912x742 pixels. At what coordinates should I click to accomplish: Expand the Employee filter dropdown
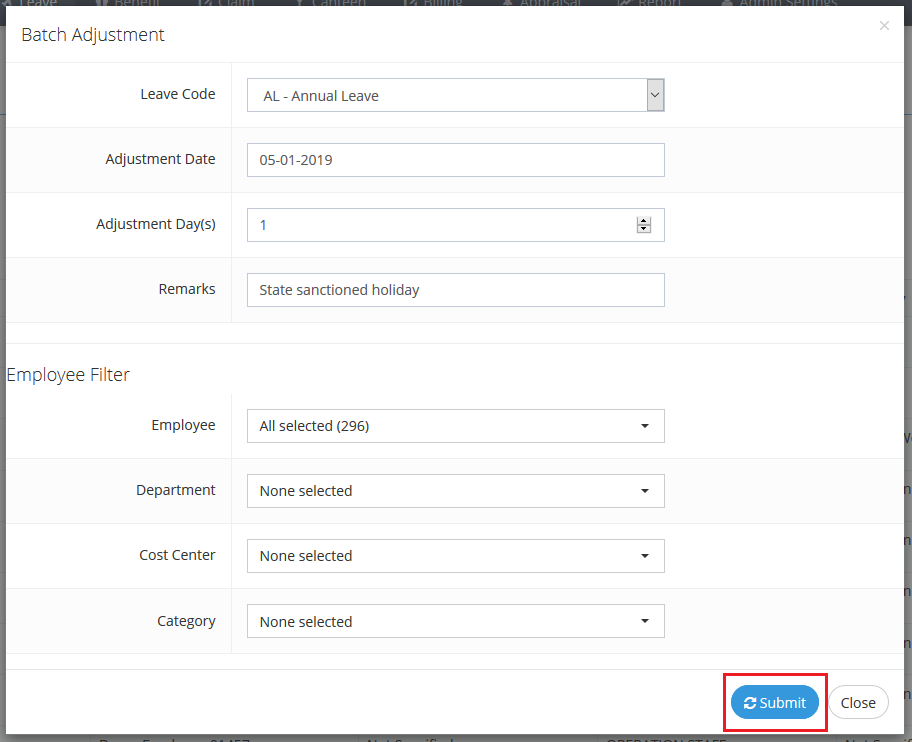(x=455, y=426)
